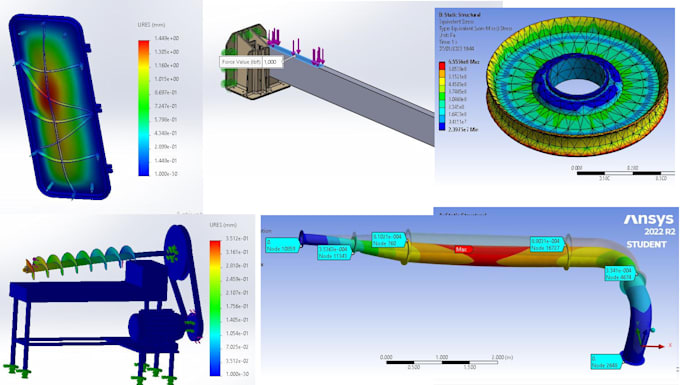Select the 3.512e-01 legend value
The height and width of the screenshot is (385, 680).
(x=237, y=238)
